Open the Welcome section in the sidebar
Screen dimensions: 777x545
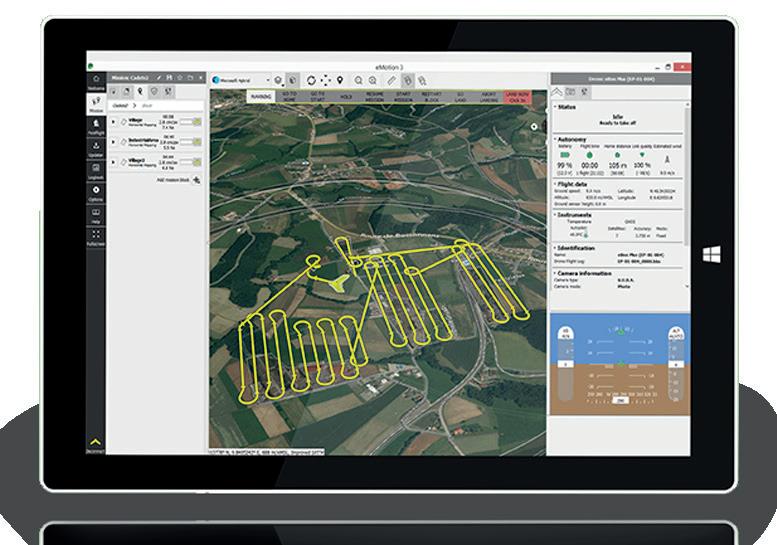(x=96, y=82)
